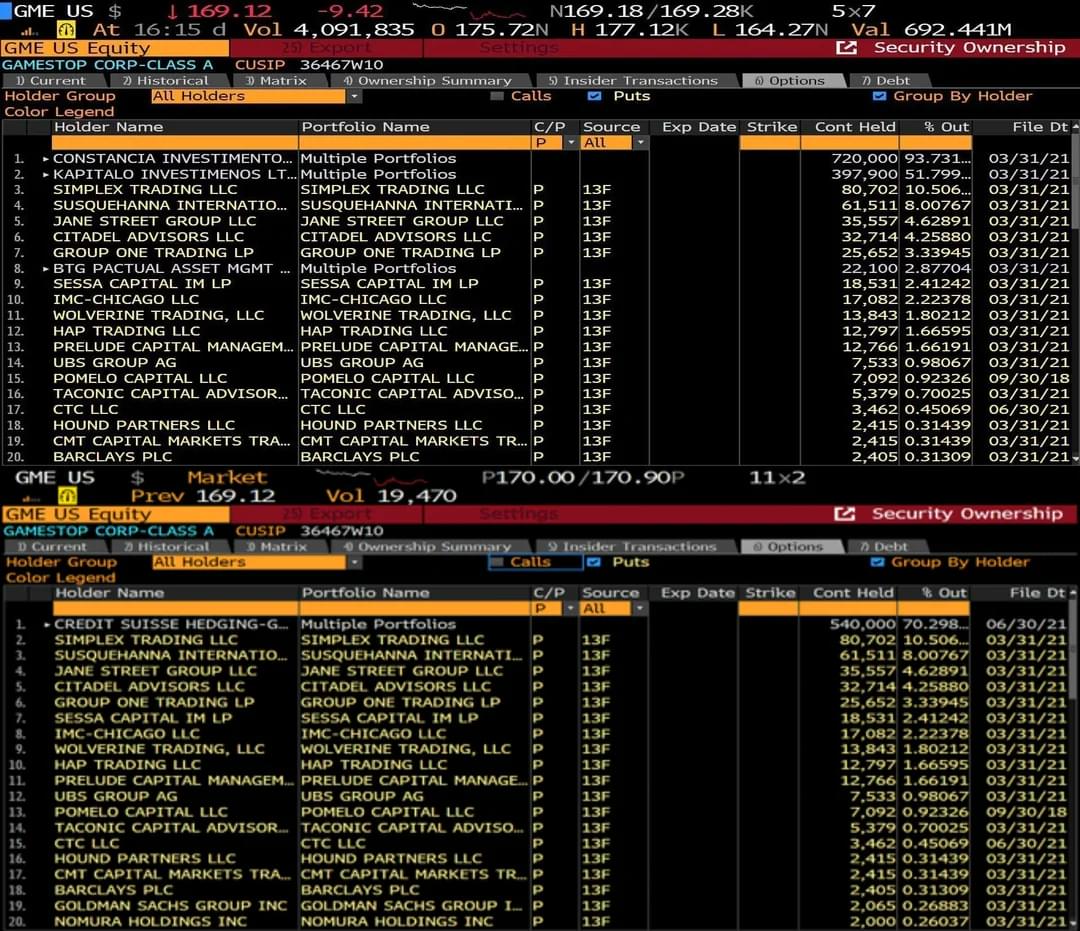Expand the CREDIT SUISSE HEDGING row
The image size is (1080, 931).
coord(47,625)
